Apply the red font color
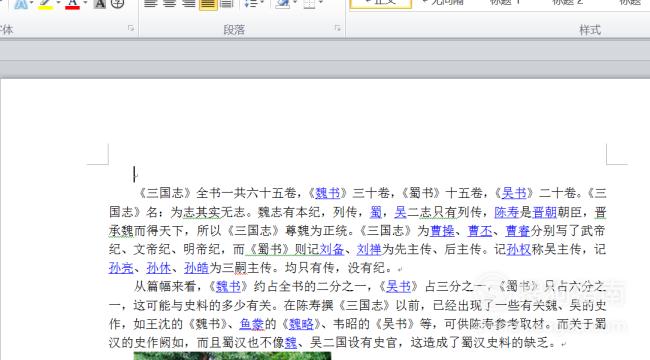The image size is (650, 360). pos(73,4)
